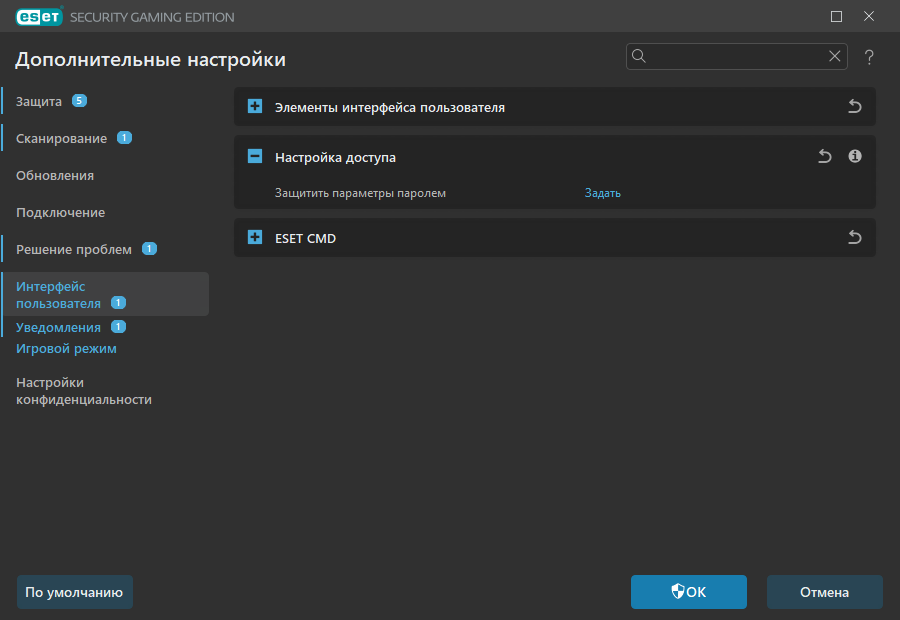900x620 pixels.
Task: Click the Отмена button
Action: pyautogui.click(x=825, y=592)
